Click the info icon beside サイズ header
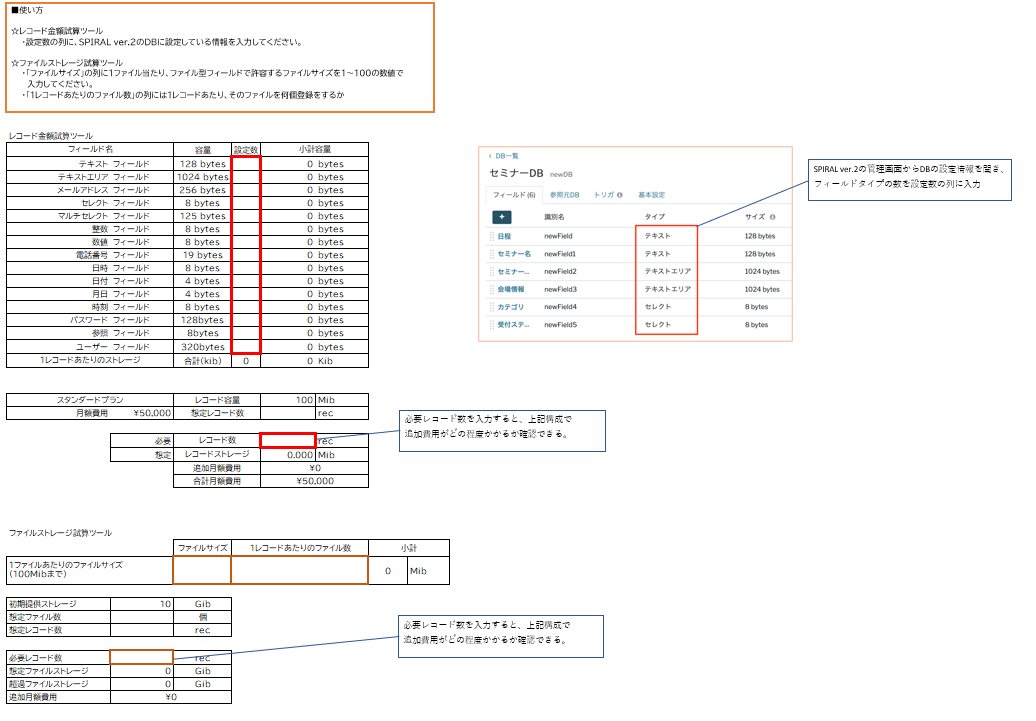The image size is (1036, 721). coord(773,217)
